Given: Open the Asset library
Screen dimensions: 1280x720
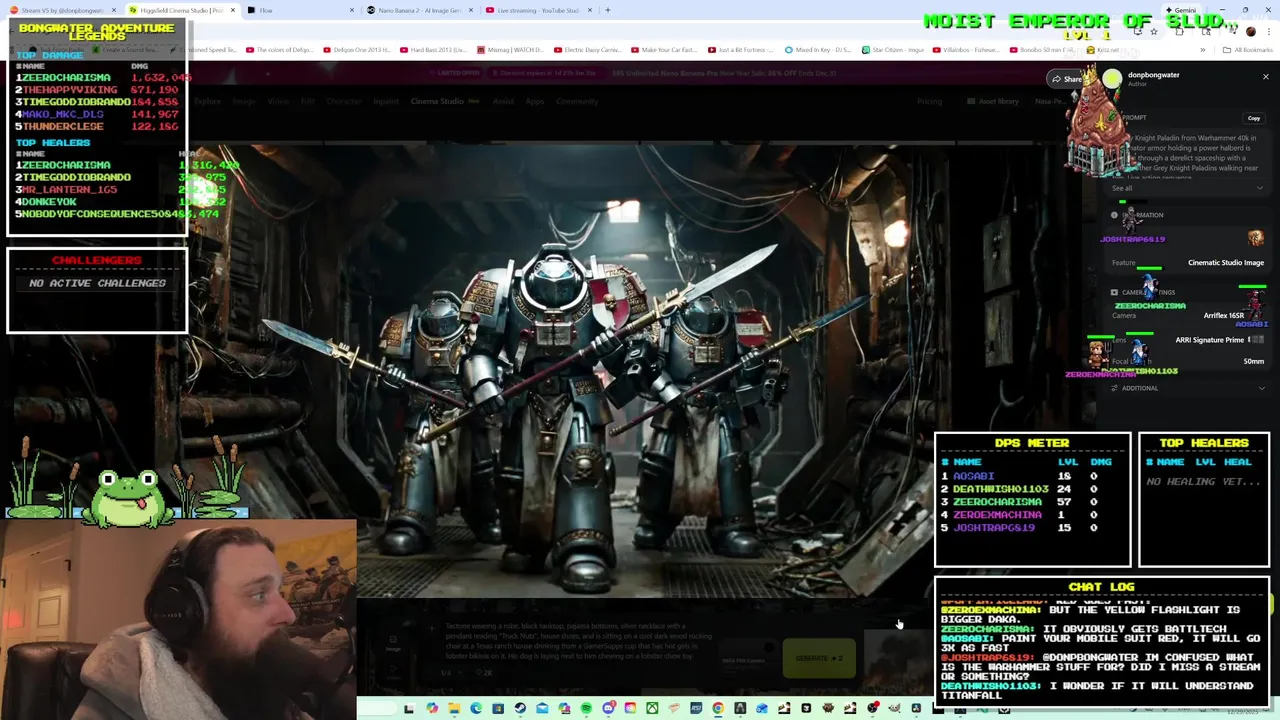Looking at the screenshot, I should [993, 101].
